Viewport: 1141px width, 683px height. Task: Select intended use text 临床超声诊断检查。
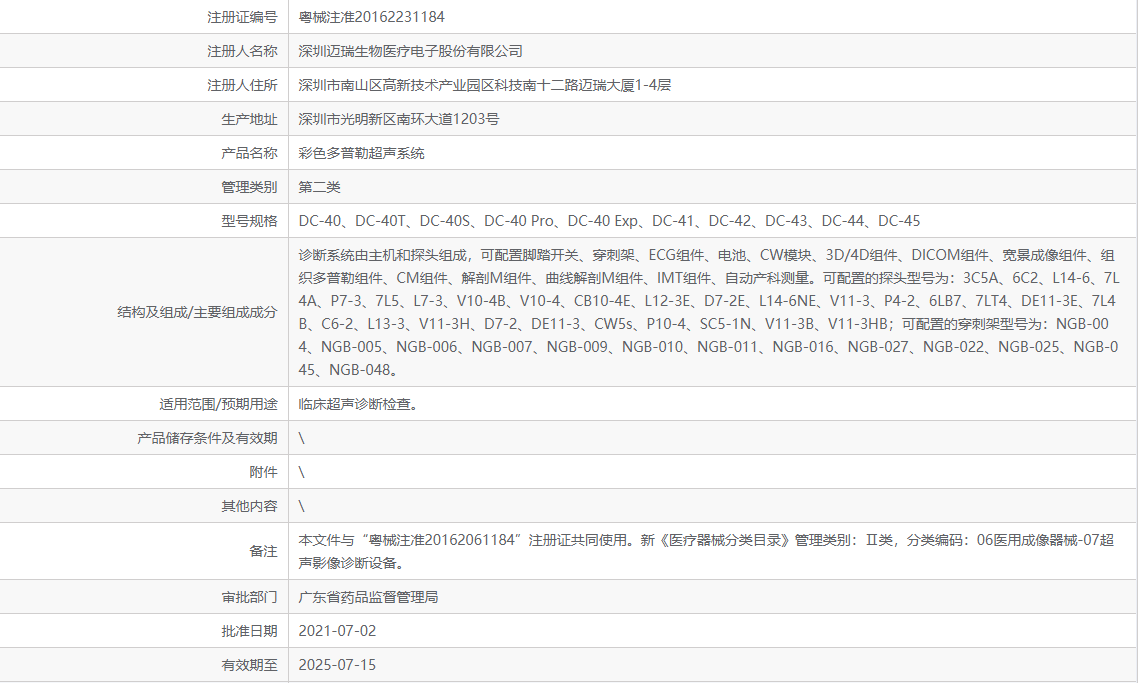point(361,404)
